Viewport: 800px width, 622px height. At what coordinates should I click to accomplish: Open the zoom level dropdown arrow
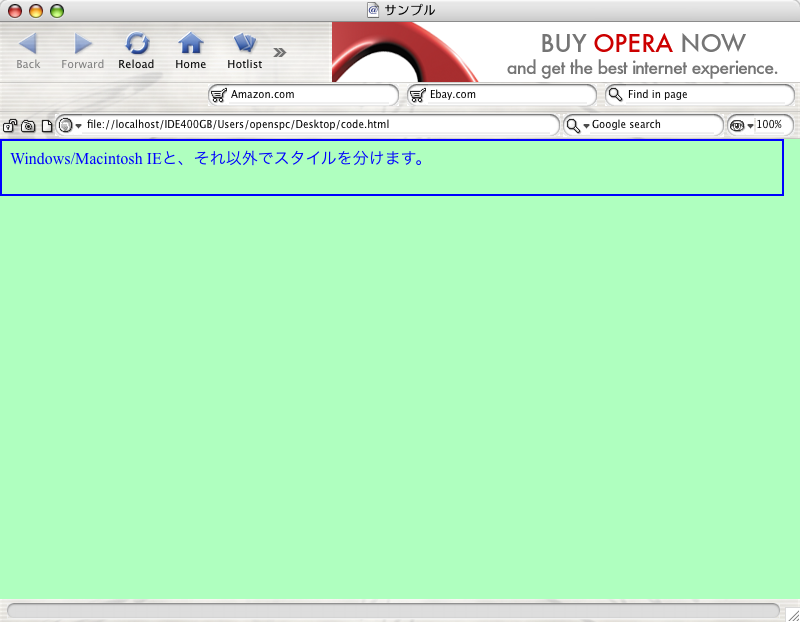point(751,126)
